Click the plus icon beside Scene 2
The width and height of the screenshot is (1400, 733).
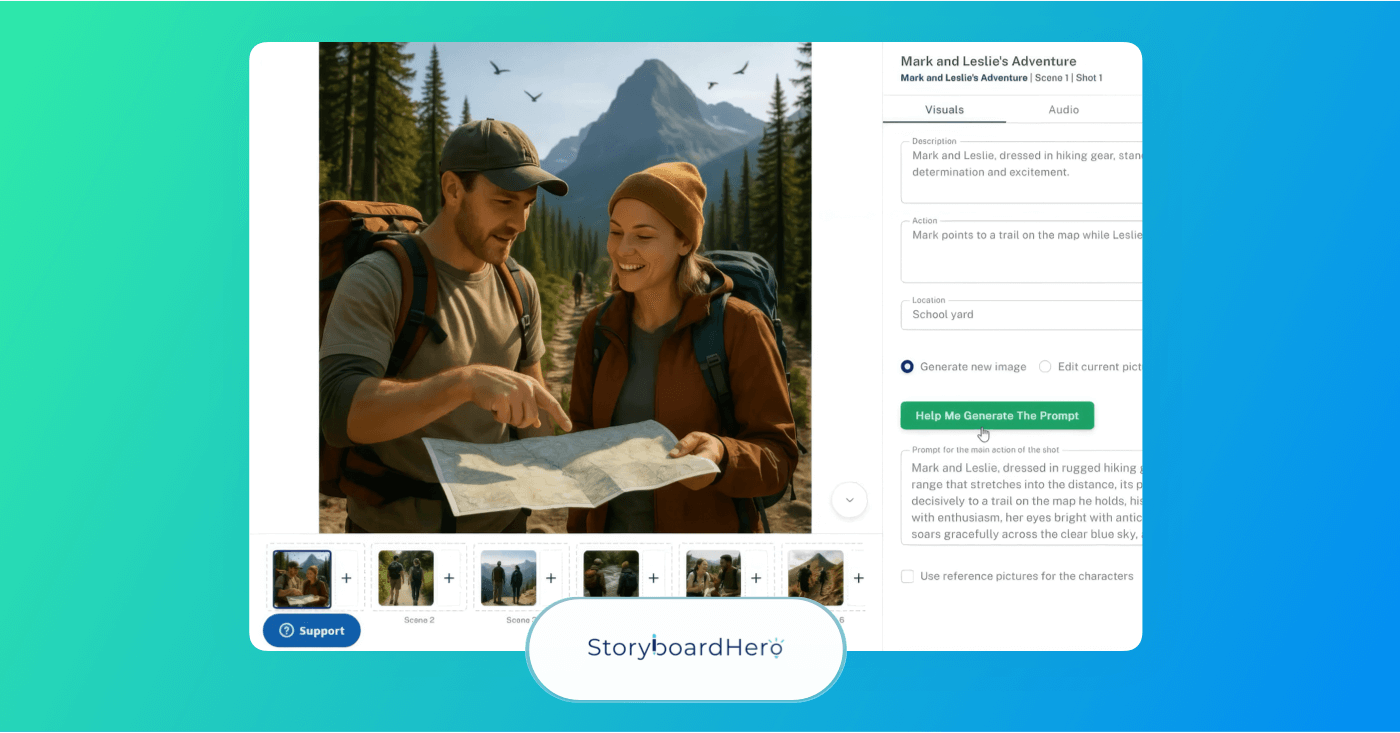pos(448,577)
